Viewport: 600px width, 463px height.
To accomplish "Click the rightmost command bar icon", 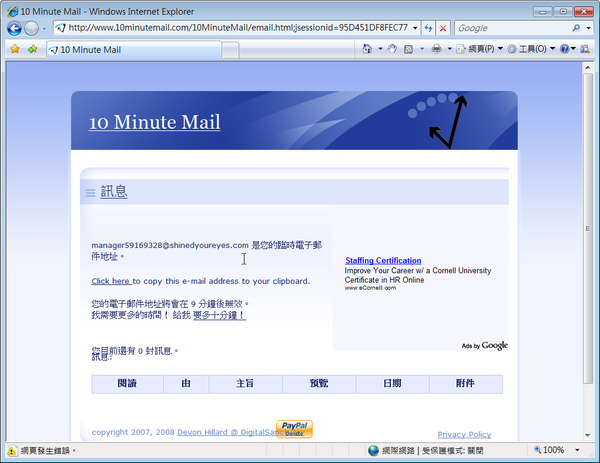I will [585, 49].
